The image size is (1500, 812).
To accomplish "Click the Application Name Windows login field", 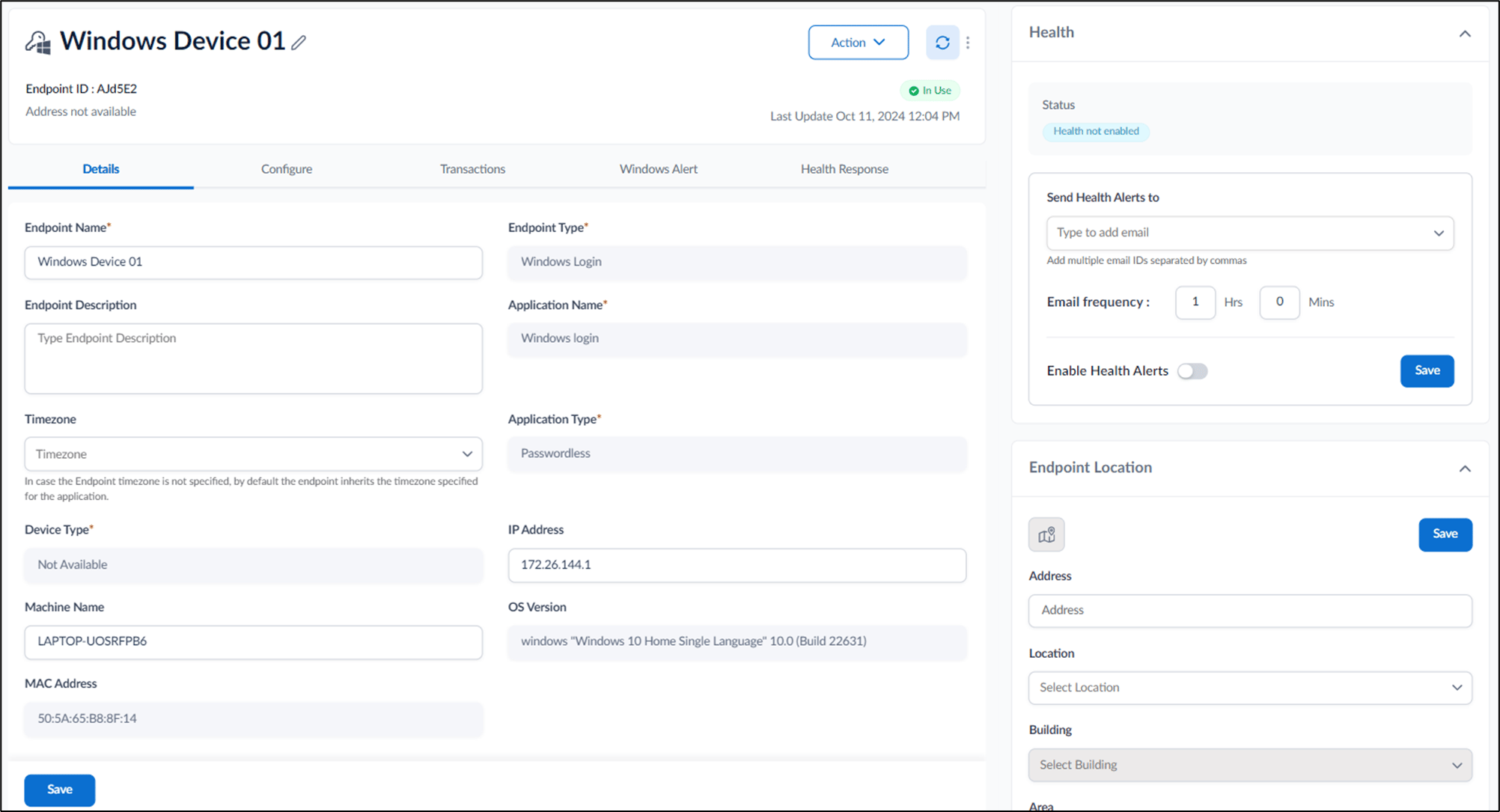I will pos(737,339).
